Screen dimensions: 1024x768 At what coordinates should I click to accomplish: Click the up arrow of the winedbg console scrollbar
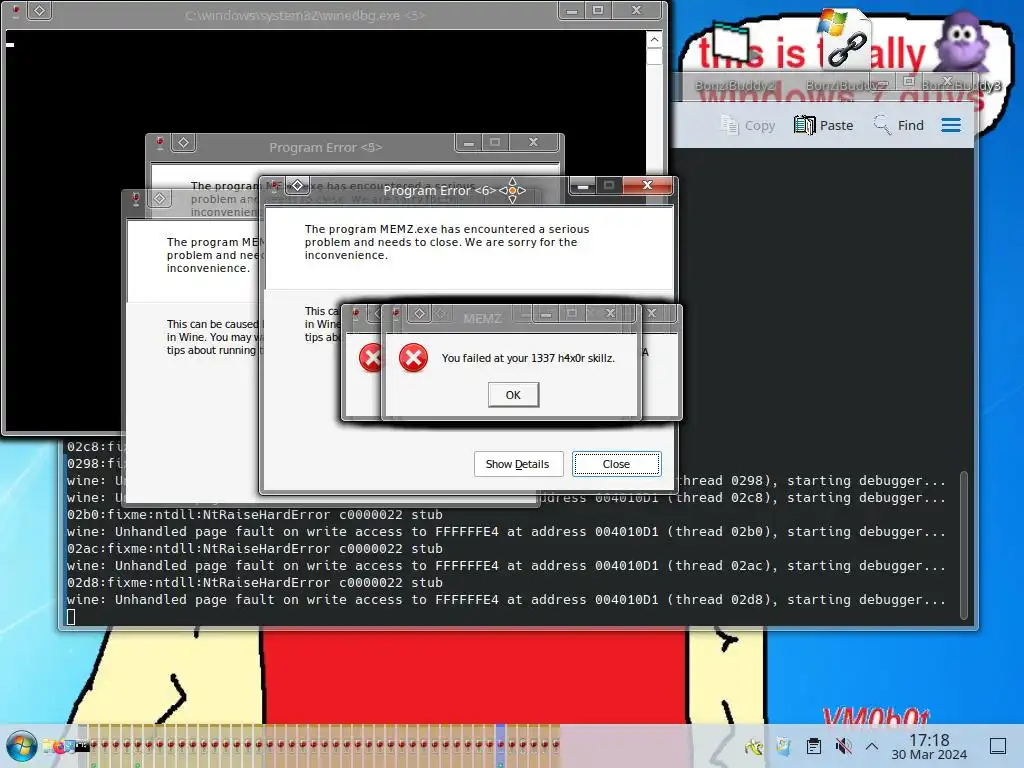coord(654,40)
